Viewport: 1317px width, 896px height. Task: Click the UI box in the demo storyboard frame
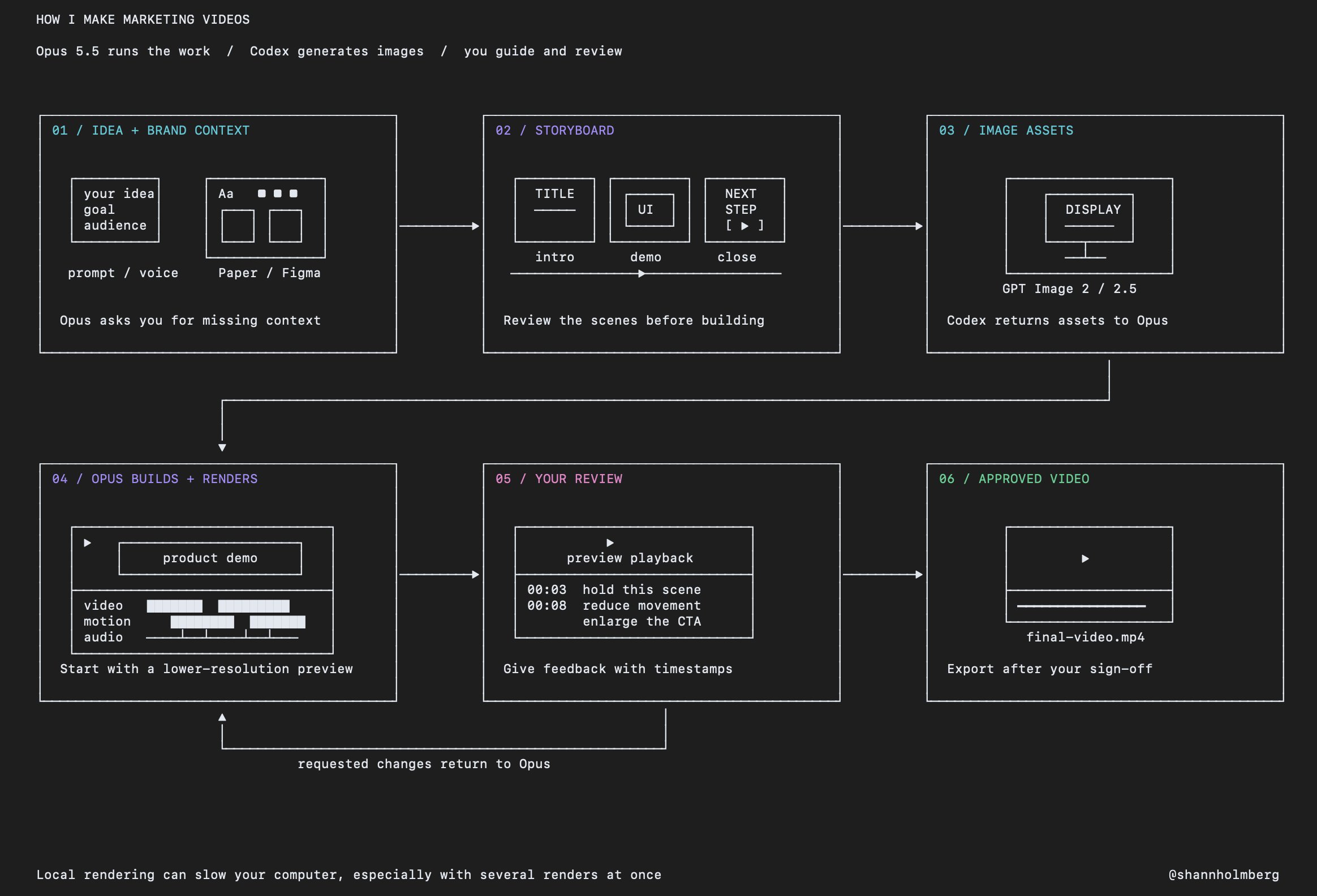(649, 210)
